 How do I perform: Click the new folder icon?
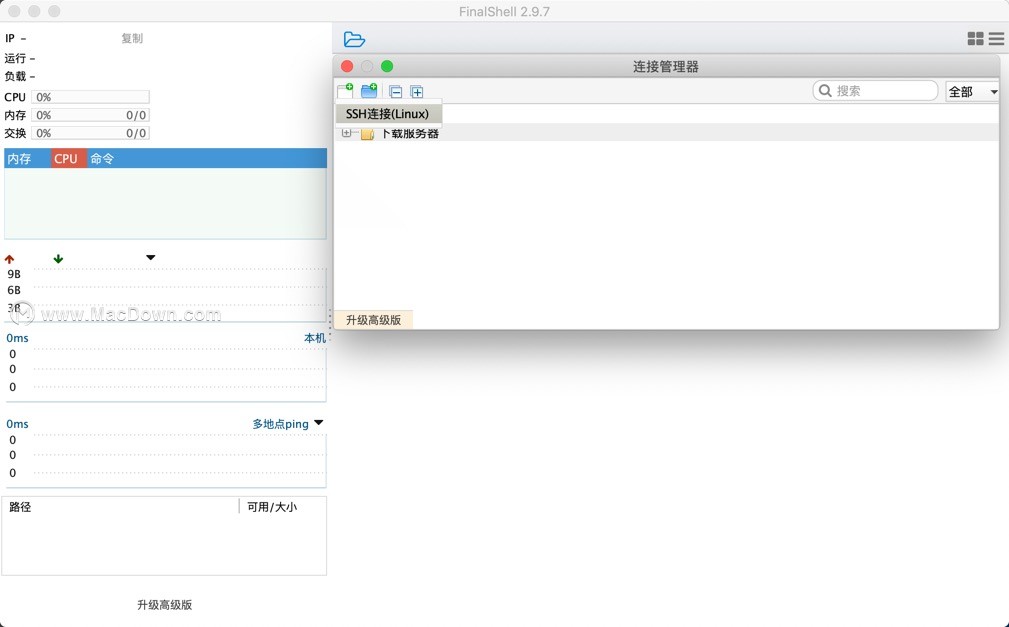(369, 91)
